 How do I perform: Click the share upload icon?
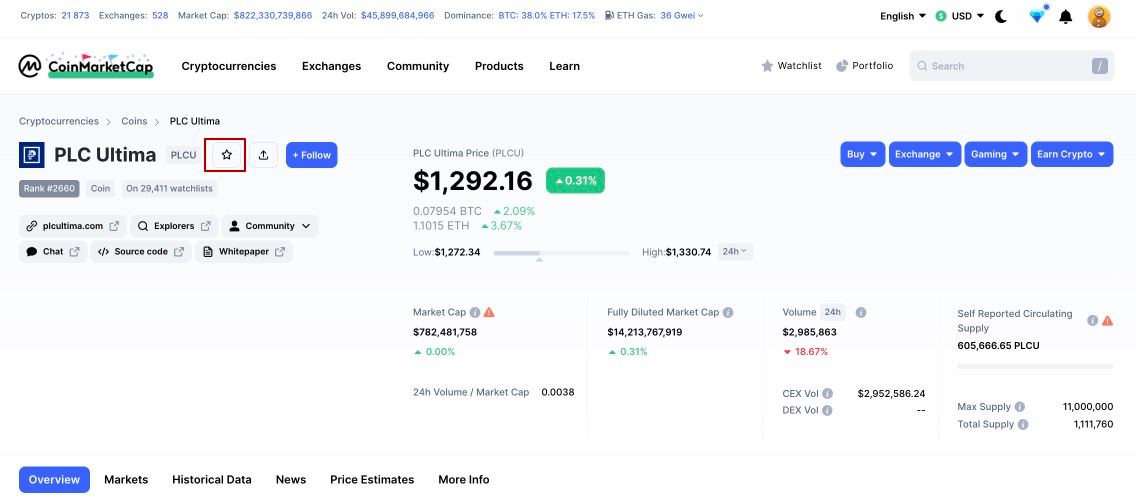(263, 155)
